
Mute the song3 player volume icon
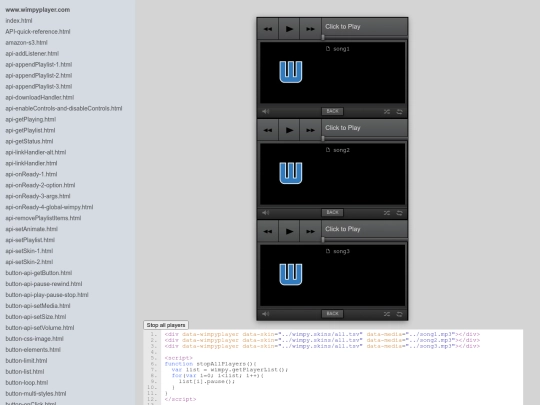(266, 314)
